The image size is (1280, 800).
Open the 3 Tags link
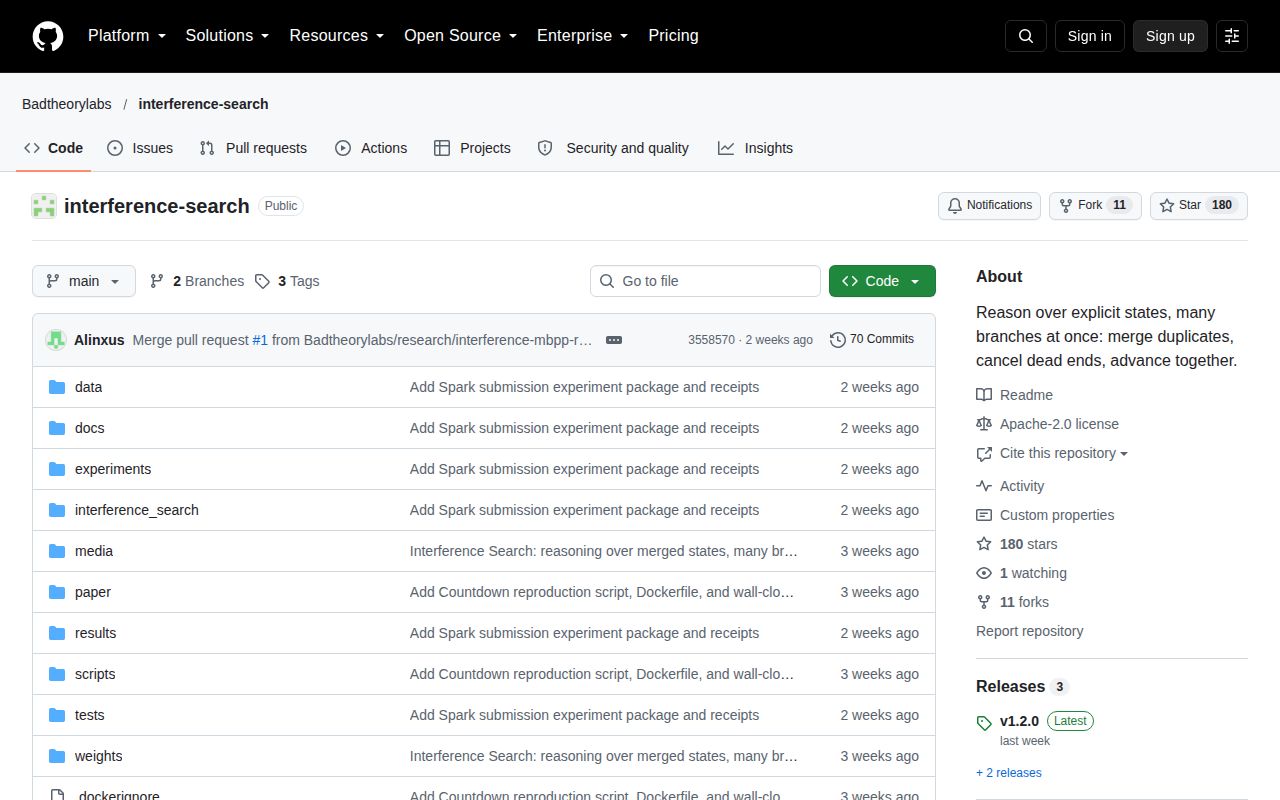click(x=287, y=281)
